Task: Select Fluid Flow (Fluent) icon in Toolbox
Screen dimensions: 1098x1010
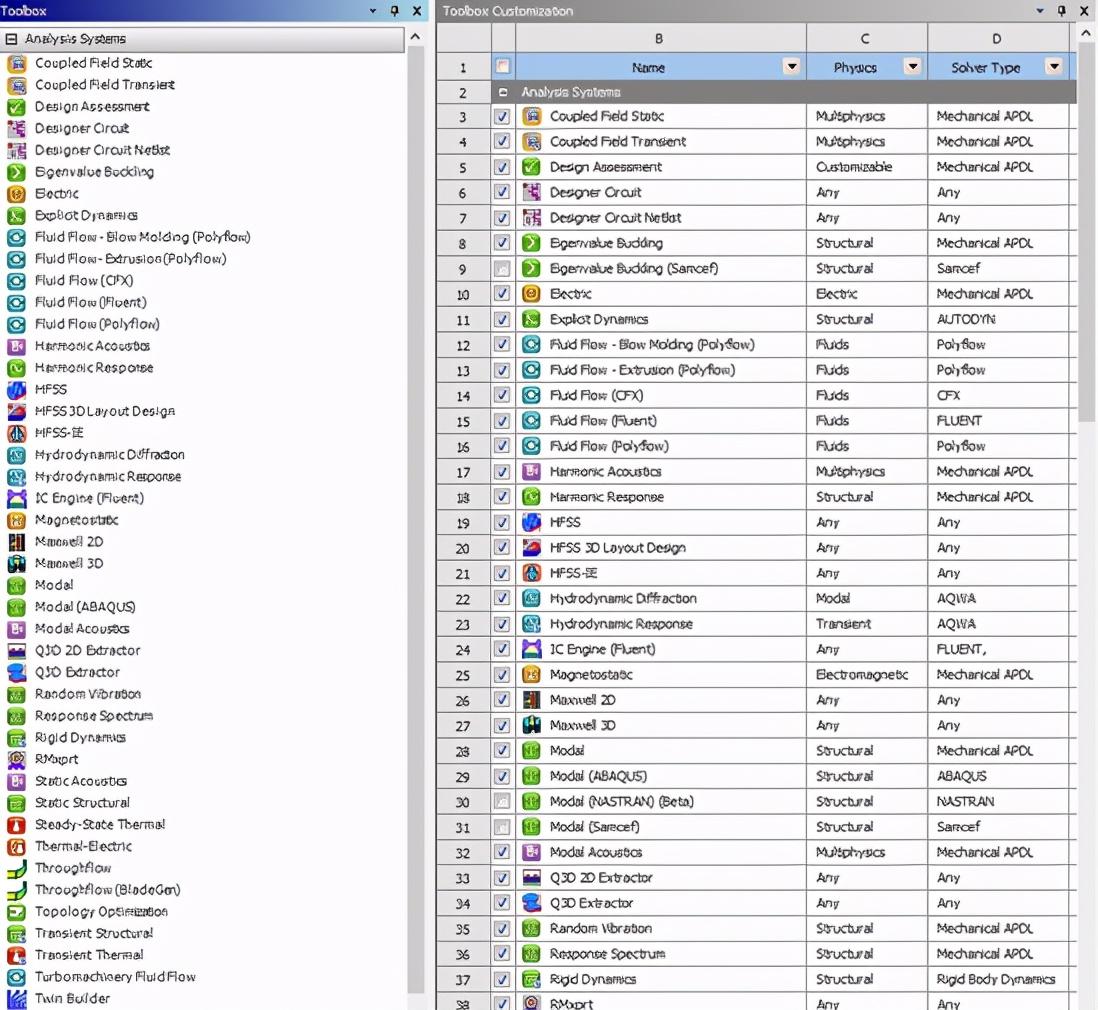Action: [x=16, y=303]
